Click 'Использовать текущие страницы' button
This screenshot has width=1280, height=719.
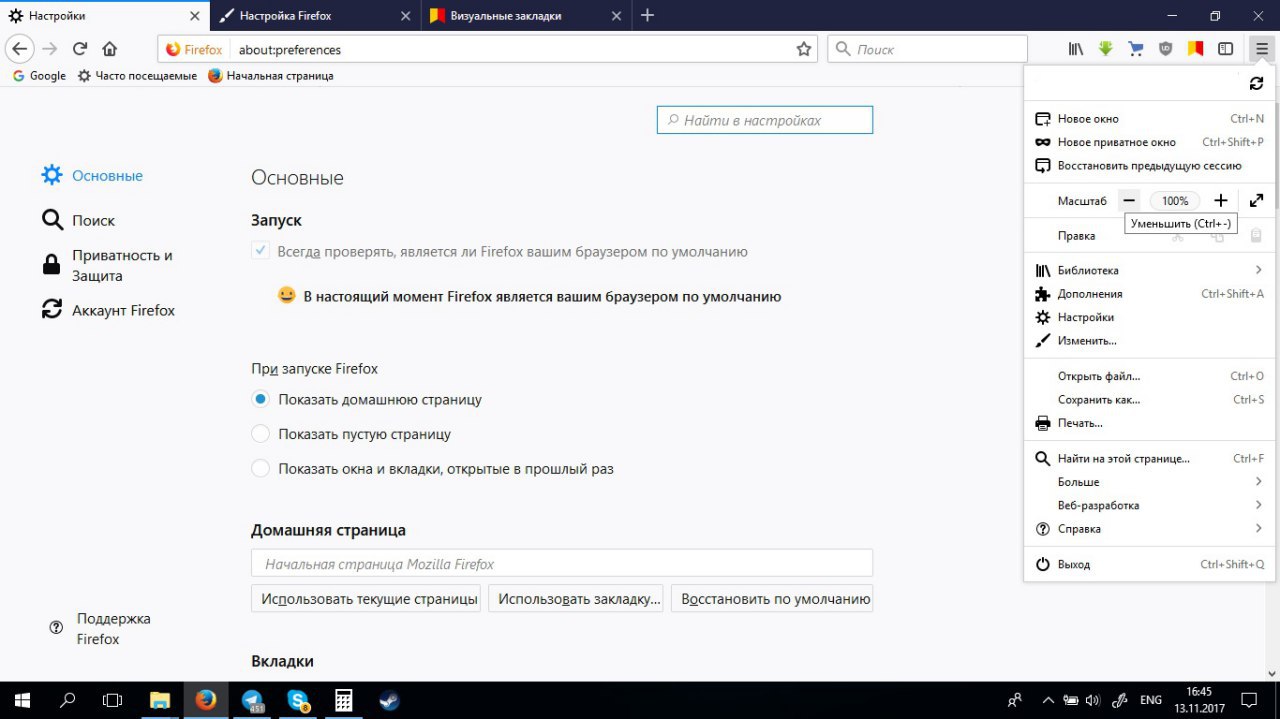click(366, 599)
